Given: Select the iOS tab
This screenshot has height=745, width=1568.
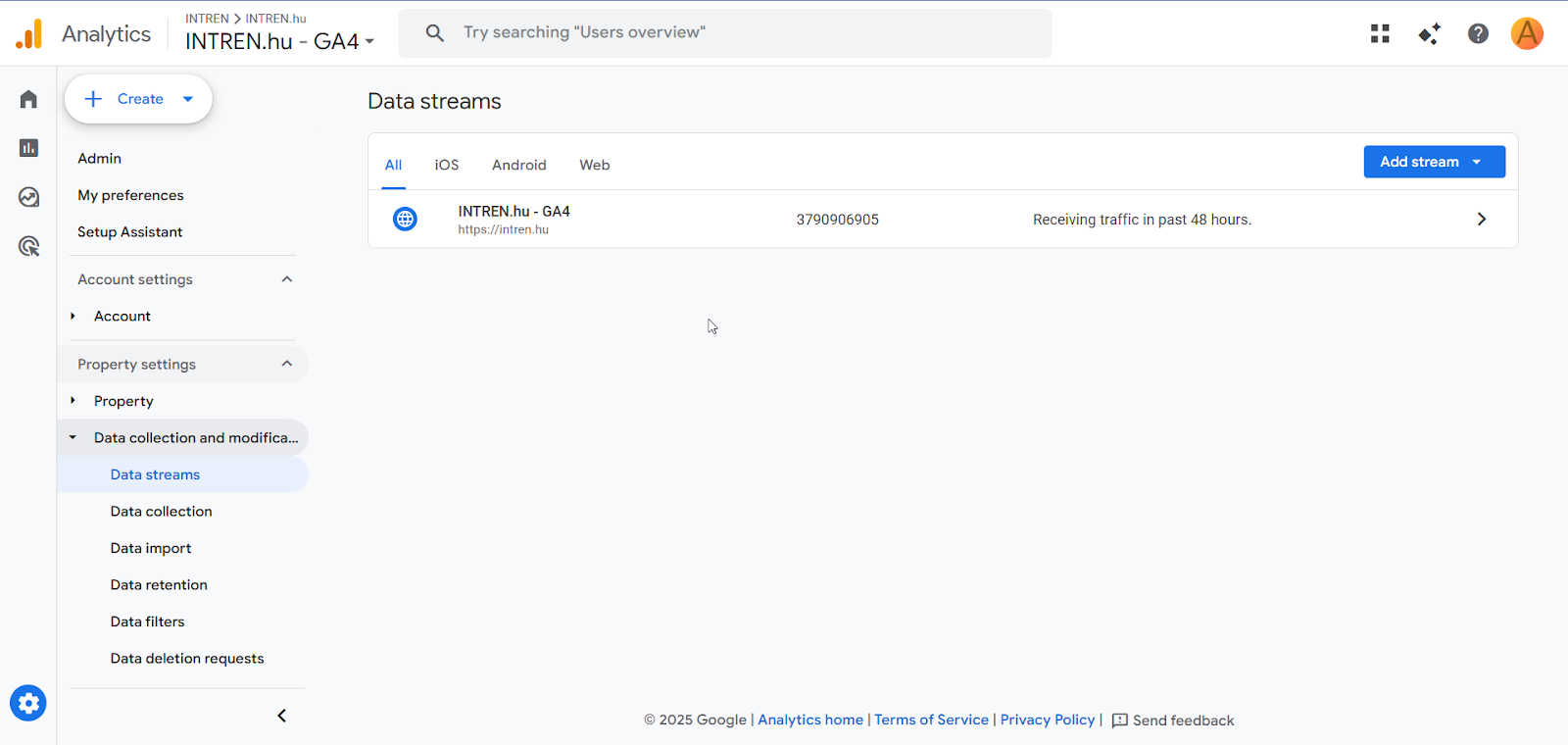Looking at the screenshot, I should pyautogui.click(x=447, y=165).
